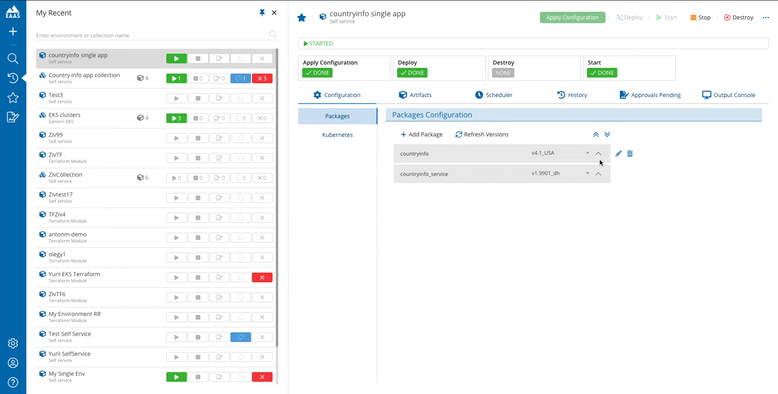Click the stop button for Test3 row
This screenshot has height=394, width=778.
pos(198,98)
